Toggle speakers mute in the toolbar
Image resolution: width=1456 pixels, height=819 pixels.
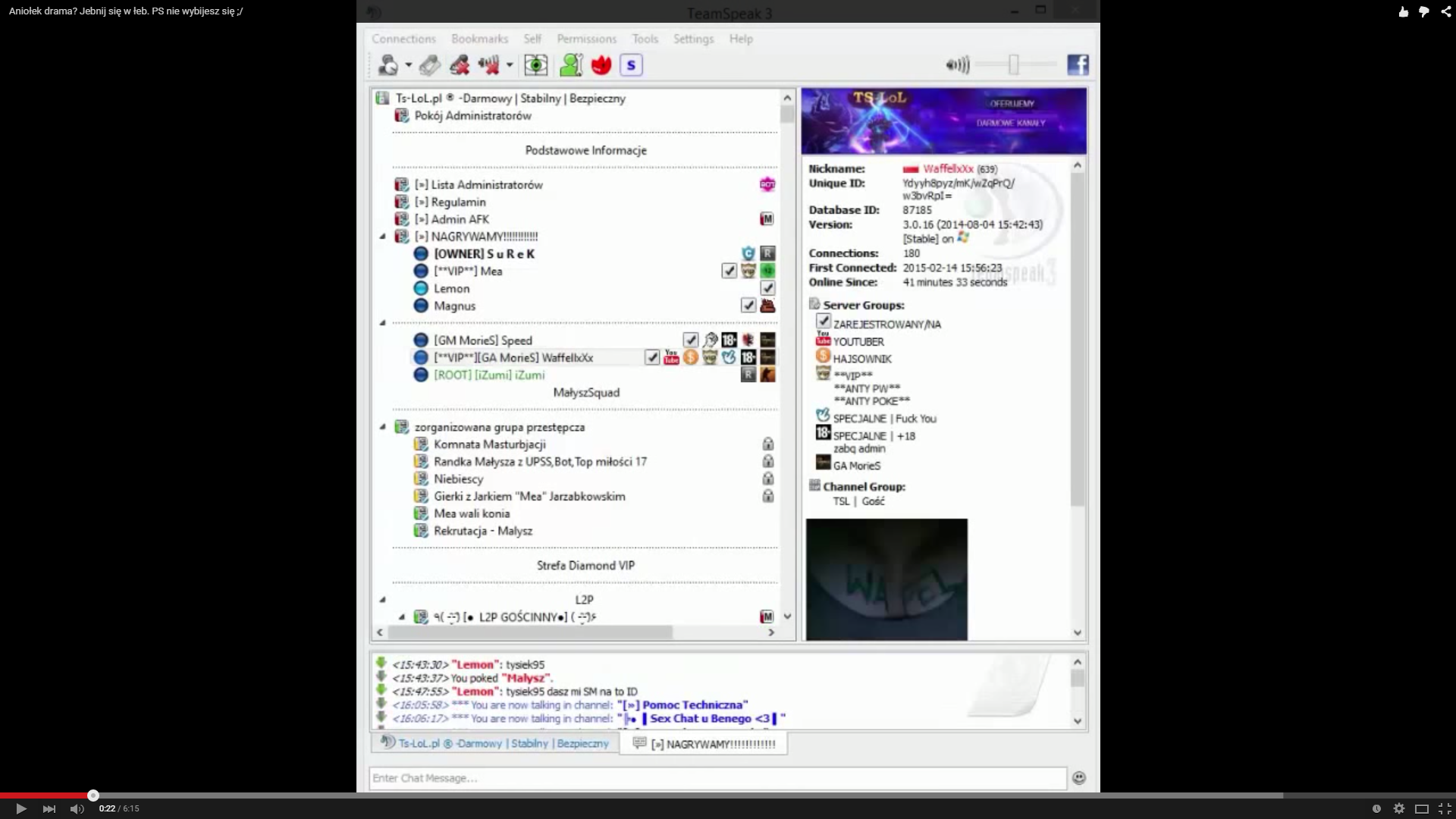pos(489,65)
